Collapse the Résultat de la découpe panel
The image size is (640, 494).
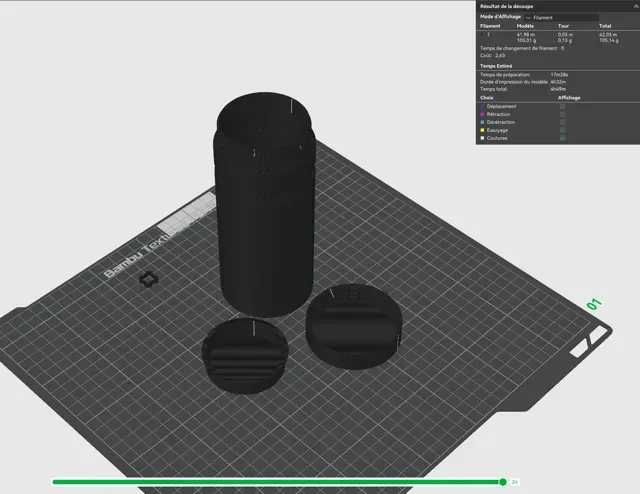(x=636, y=6)
